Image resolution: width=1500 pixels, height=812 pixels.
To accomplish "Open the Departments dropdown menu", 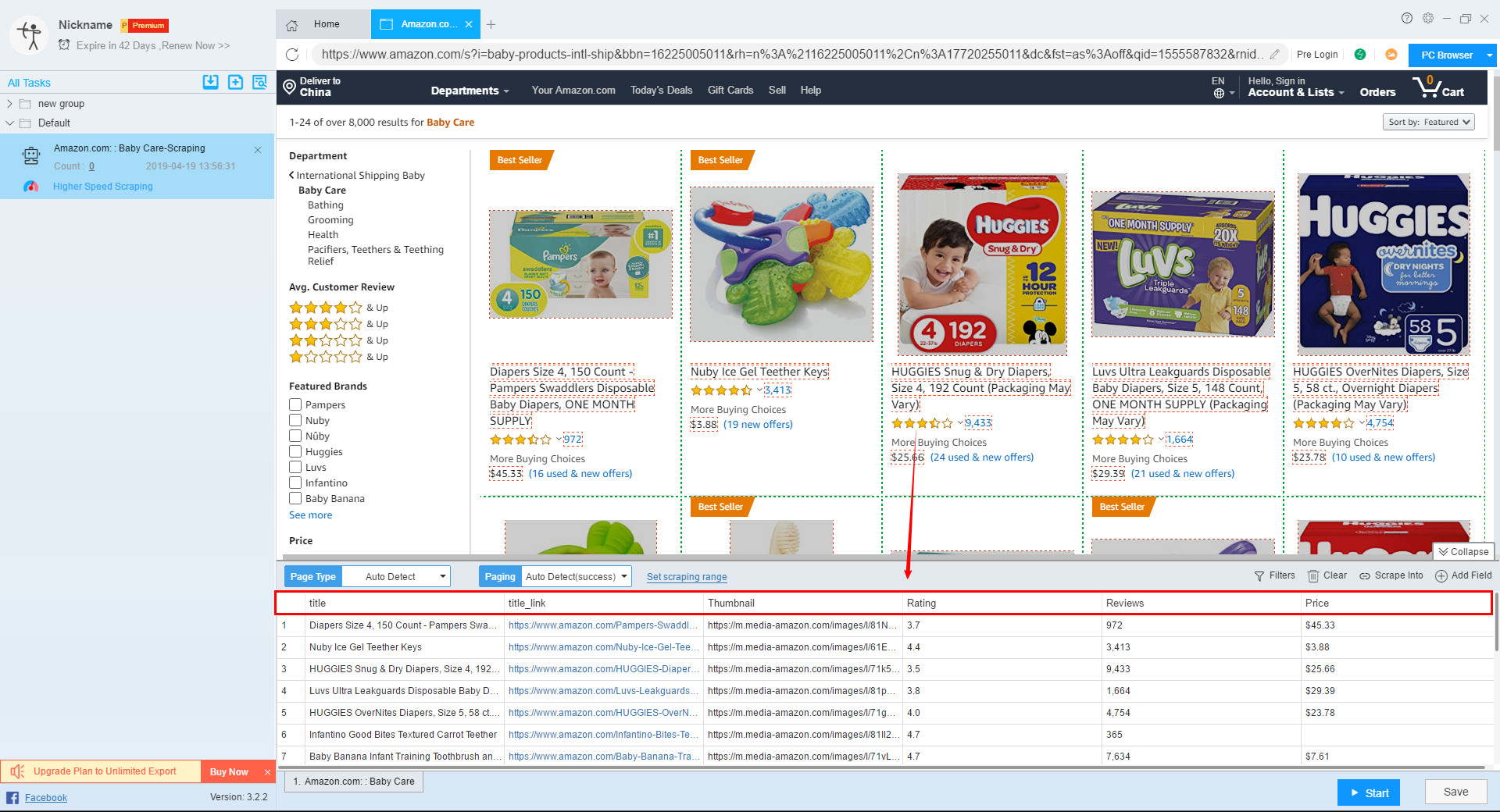I will point(470,91).
